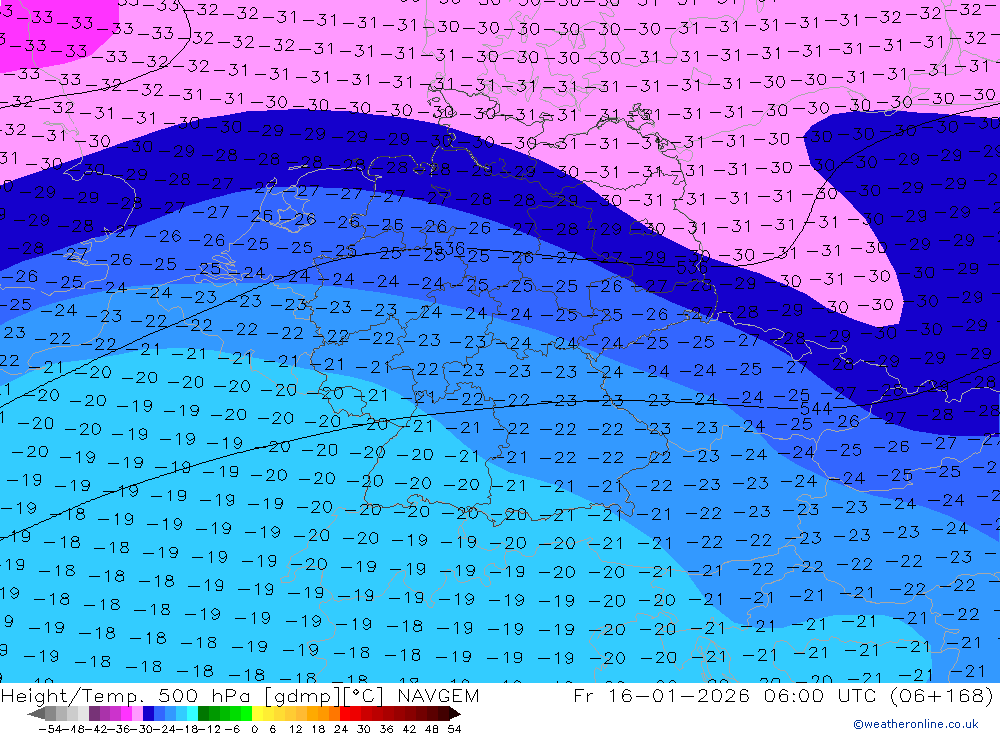Click the light pink legend swatch
1000x733 pixels.
(138, 713)
